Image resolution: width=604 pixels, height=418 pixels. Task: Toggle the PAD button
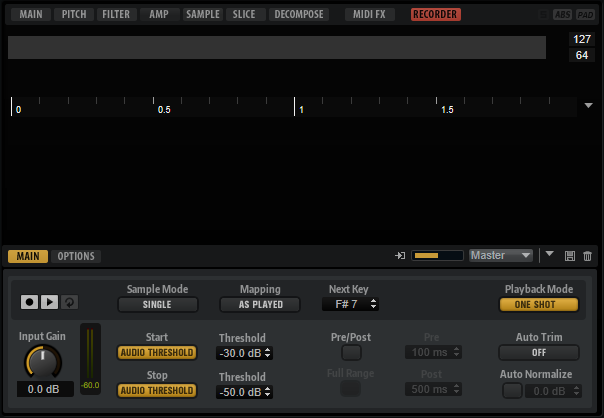(585, 15)
